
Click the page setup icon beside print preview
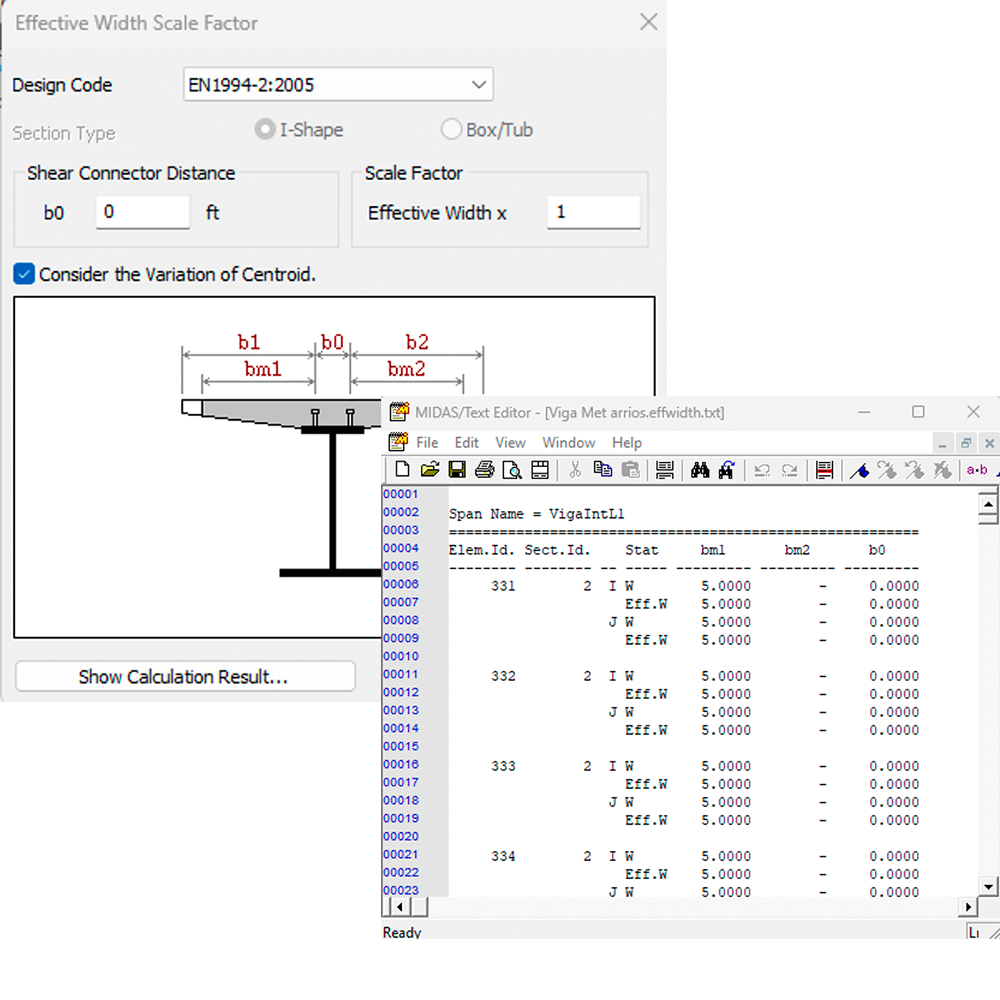click(x=540, y=470)
